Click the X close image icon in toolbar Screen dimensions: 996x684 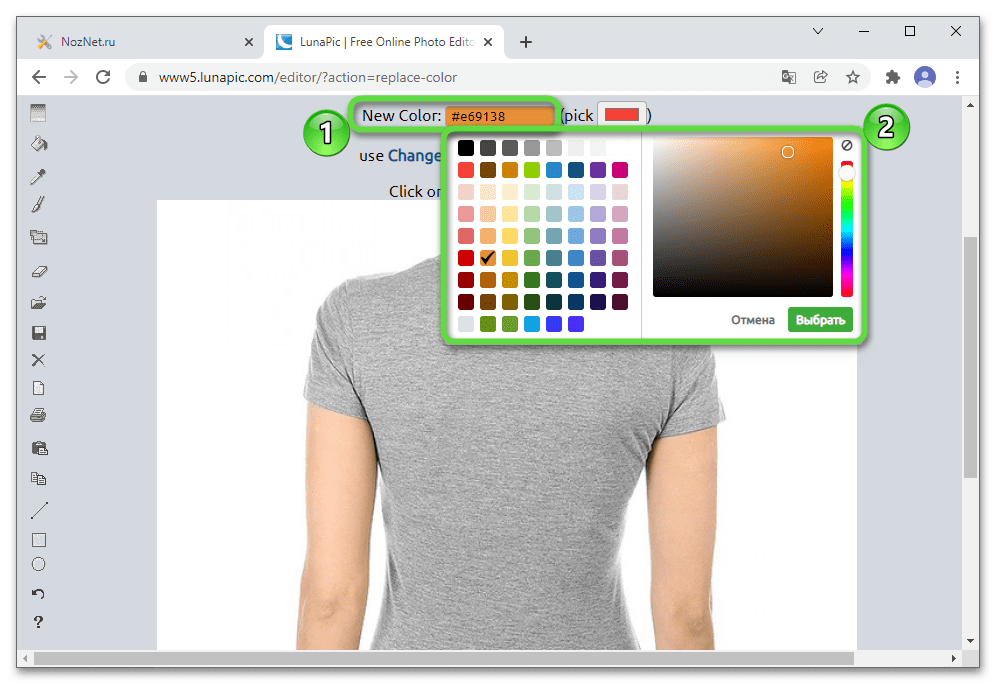click(x=38, y=360)
